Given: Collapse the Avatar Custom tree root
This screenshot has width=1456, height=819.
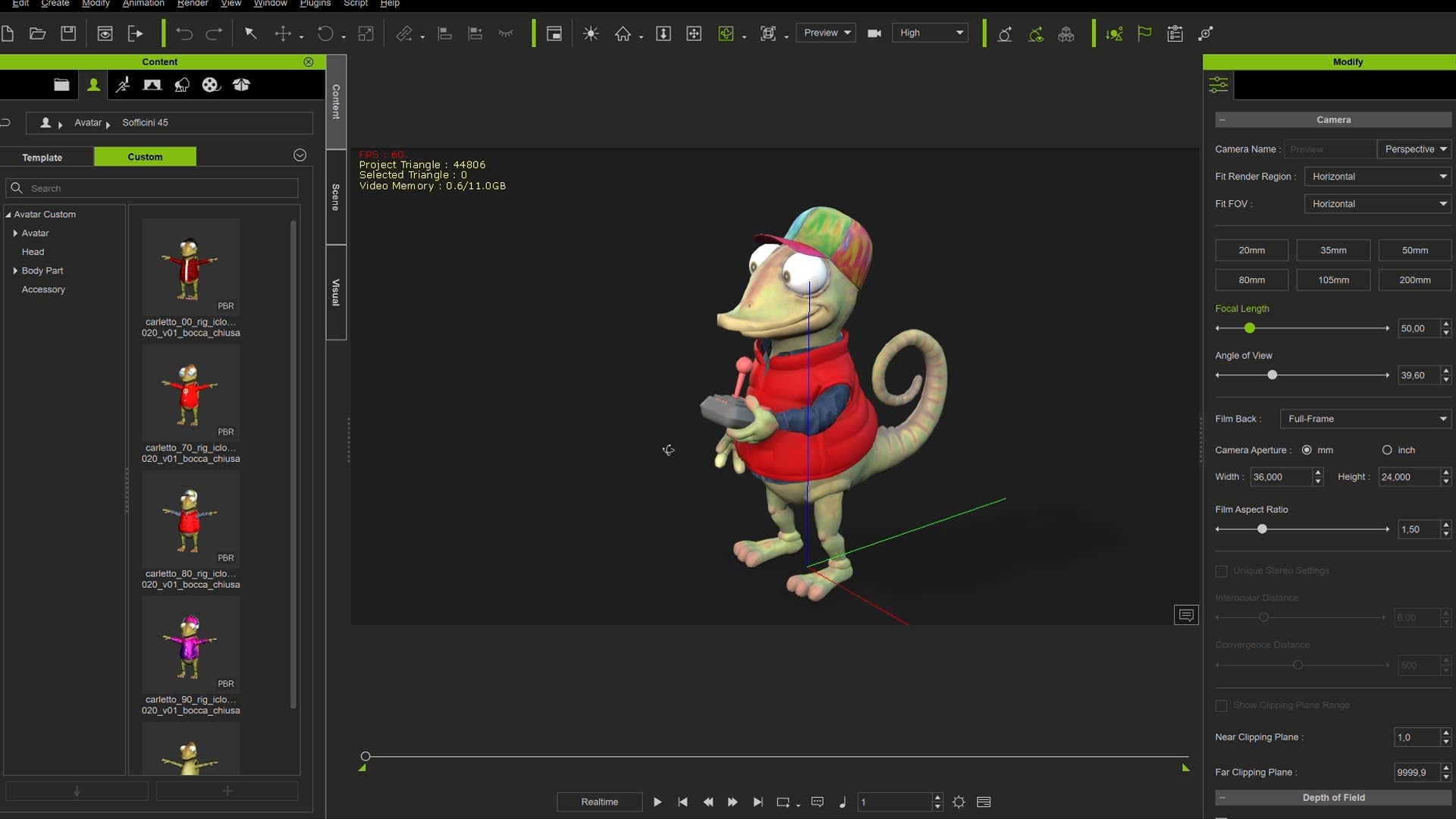Looking at the screenshot, I should tap(8, 215).
